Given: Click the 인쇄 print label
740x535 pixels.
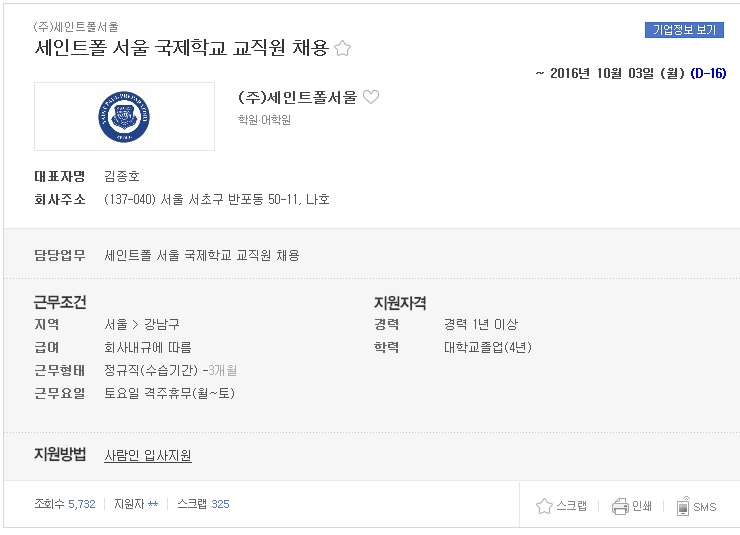Looking at the screenshot, I should 642,506.
